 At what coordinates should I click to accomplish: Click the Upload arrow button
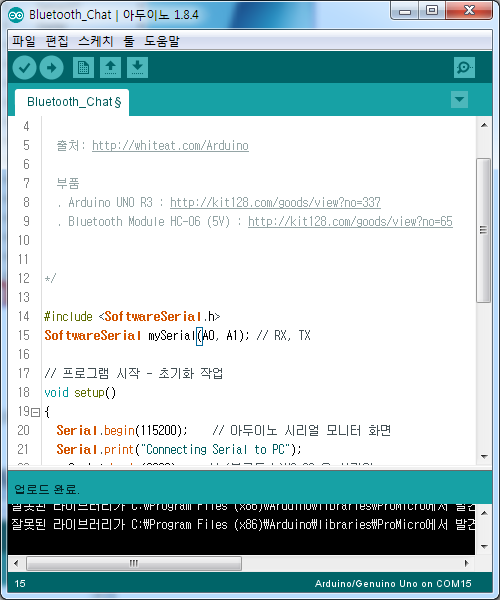[x=52, y=68]
